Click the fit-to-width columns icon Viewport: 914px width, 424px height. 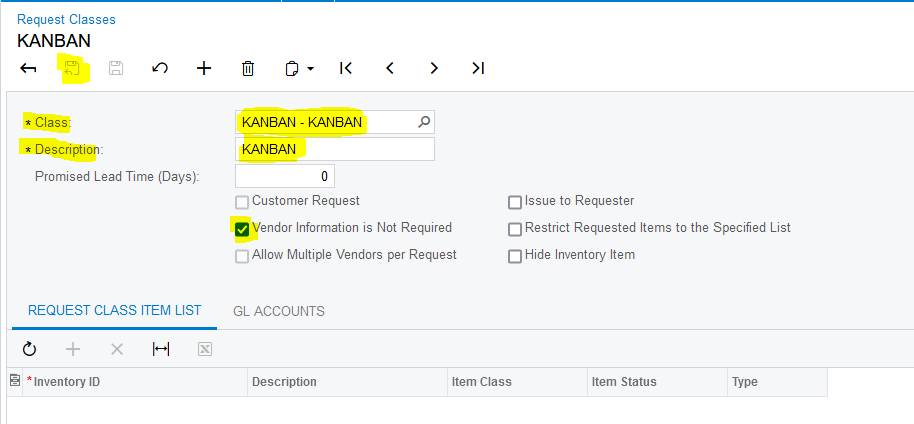coord(161,349)
